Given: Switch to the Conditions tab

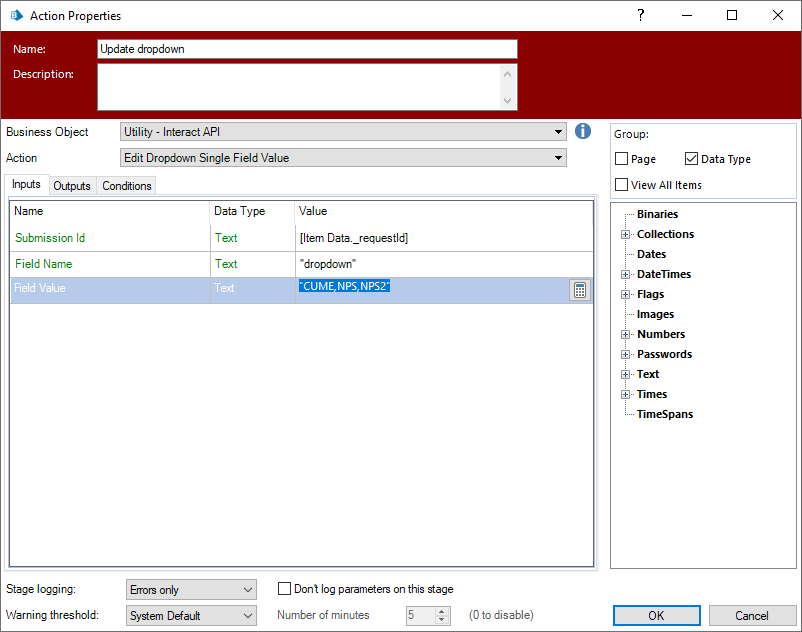Looking at the screenshot, I should 126,186.
